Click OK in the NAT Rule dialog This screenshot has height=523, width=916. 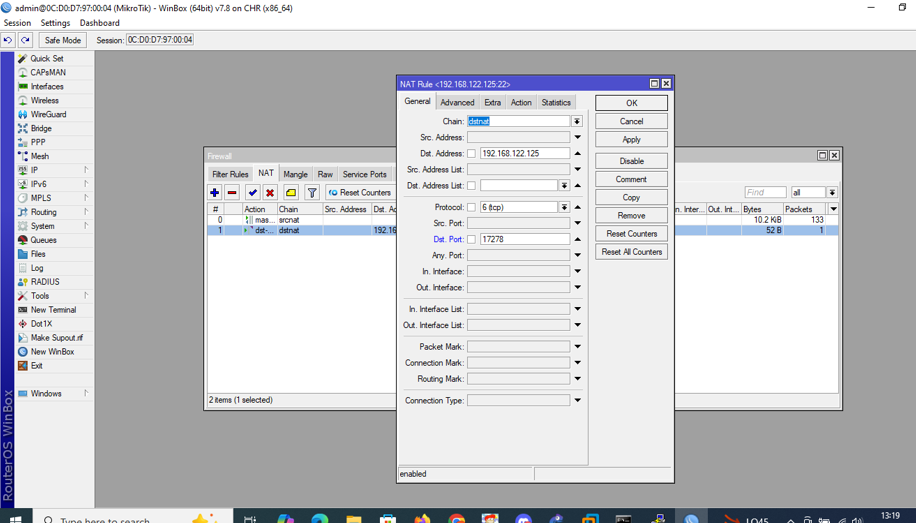coord(632,103)
